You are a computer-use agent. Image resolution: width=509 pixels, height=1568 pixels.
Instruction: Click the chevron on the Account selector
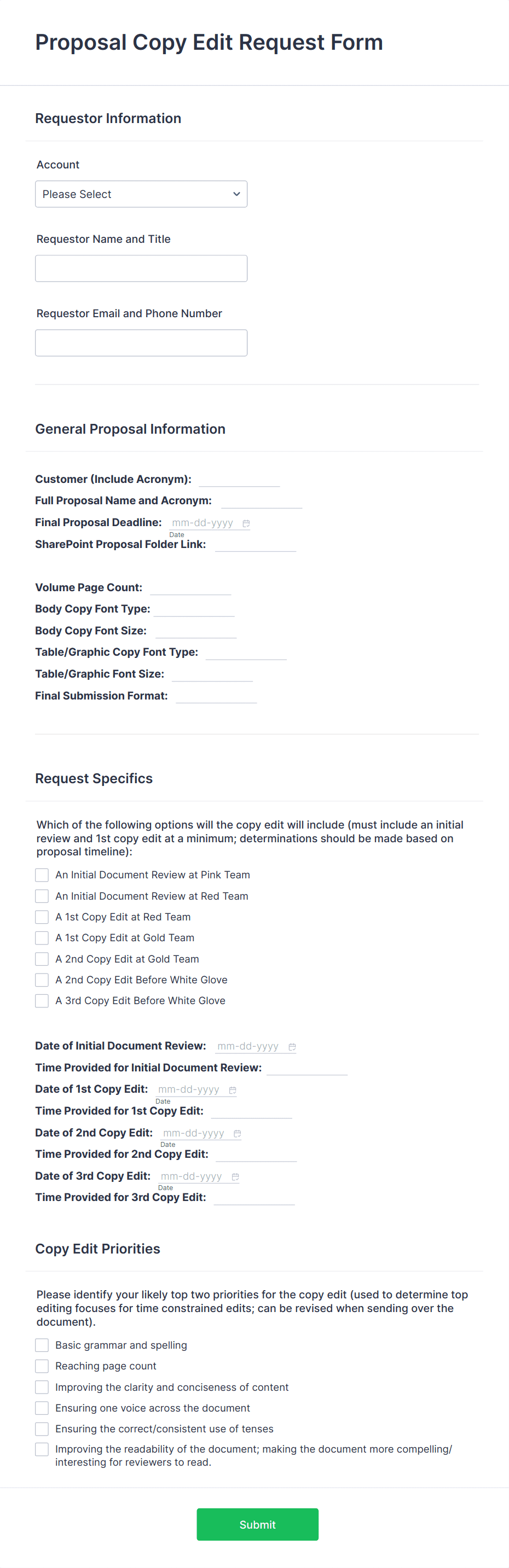(236, 194)
